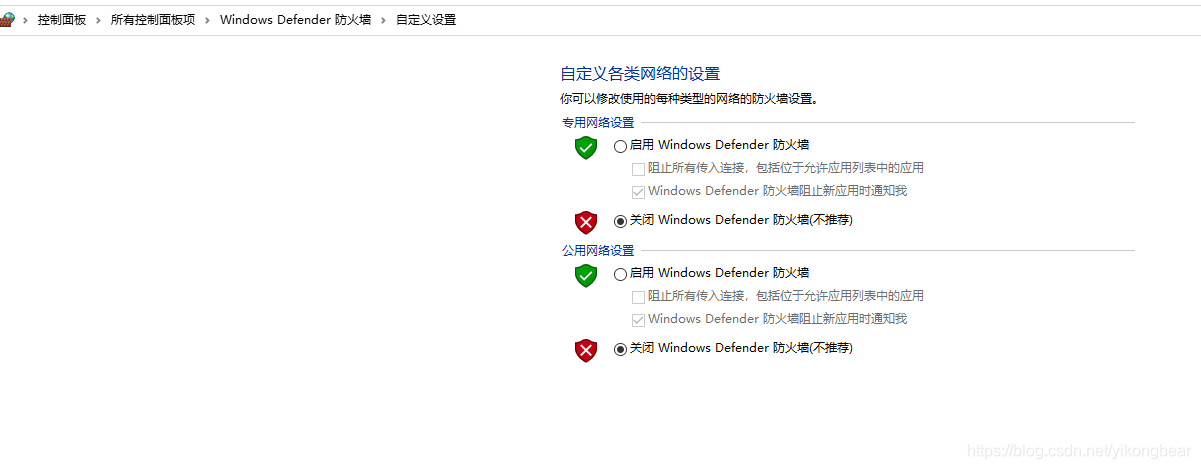Click the 专用网络设置 section label
This screenshot has height=469, width=1201.
pyautogui.click(x=598, y=123)
